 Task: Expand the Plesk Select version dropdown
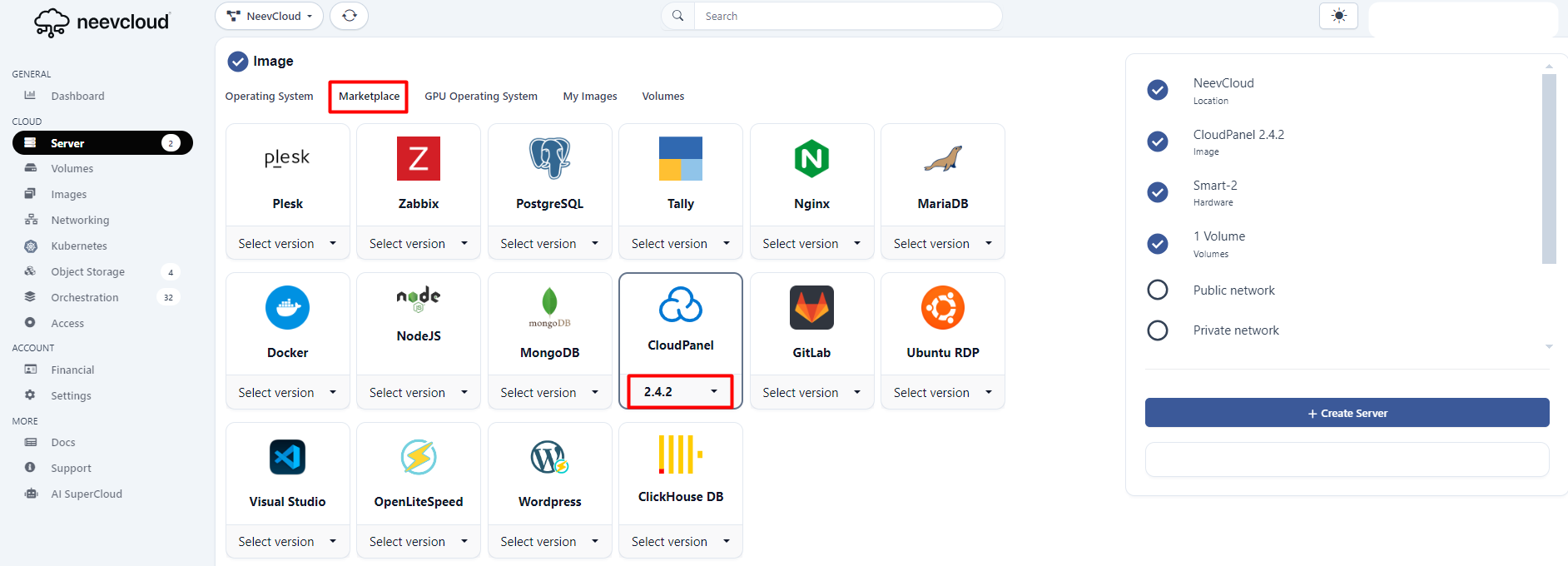coord(287,243)
